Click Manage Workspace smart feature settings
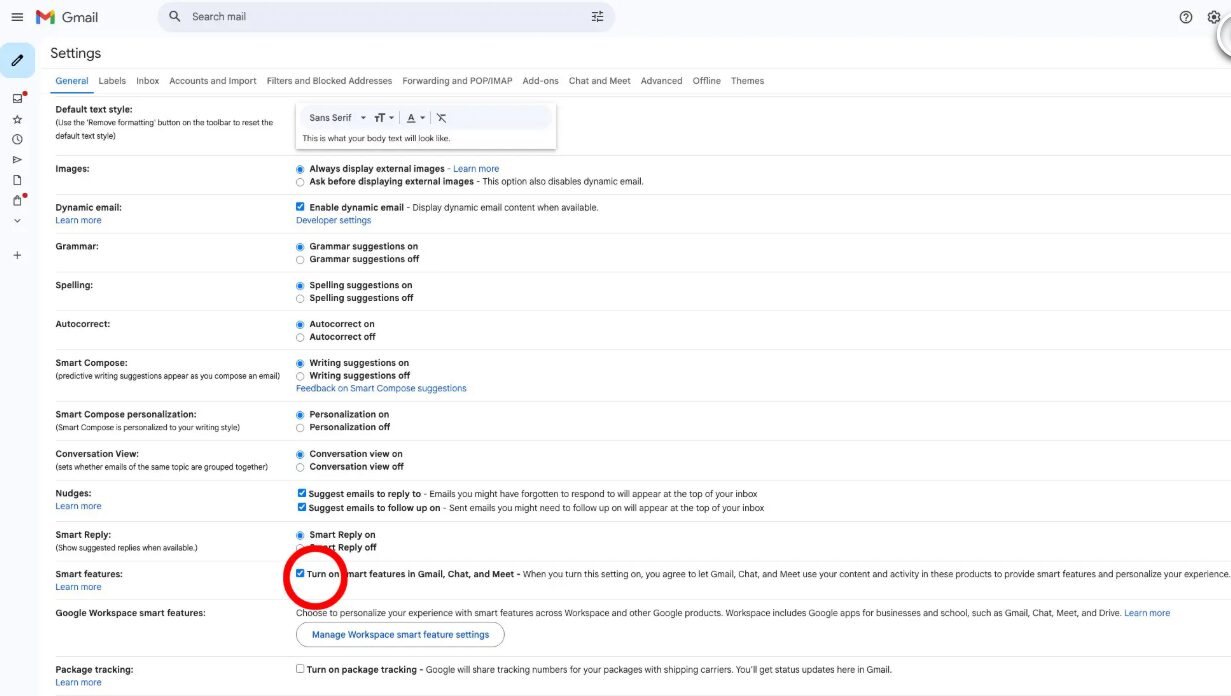This screenshot has width=1231, height=696. tap(400, 634)
